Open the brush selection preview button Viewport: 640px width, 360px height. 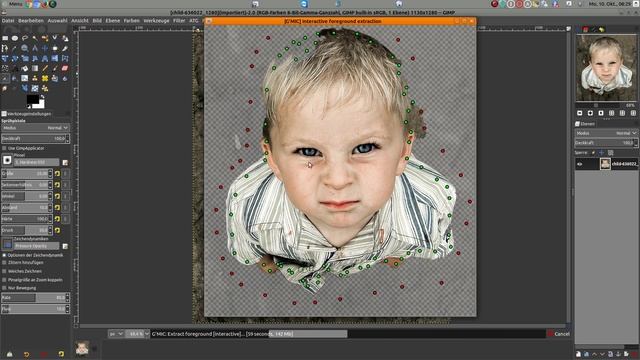tap(7, 160)
